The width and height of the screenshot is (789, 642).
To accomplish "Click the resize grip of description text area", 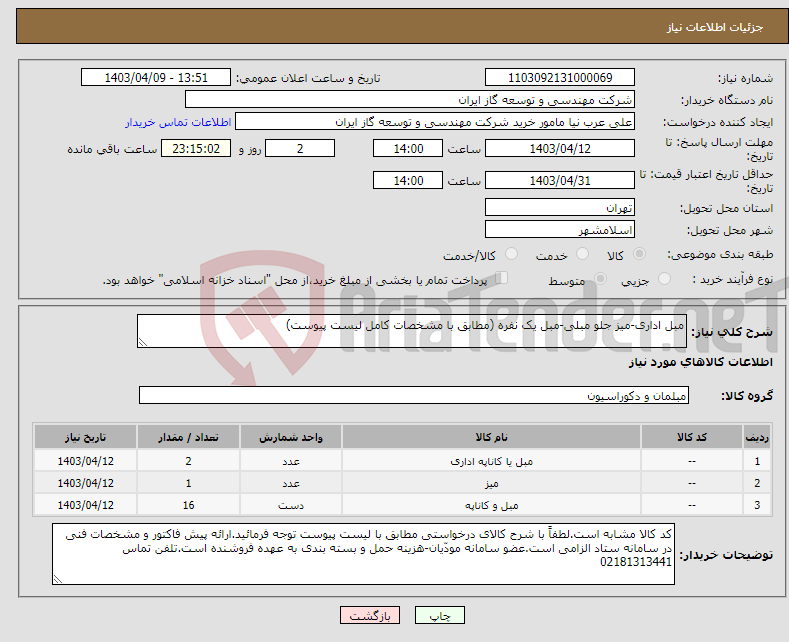I will (x=143, y=342).
